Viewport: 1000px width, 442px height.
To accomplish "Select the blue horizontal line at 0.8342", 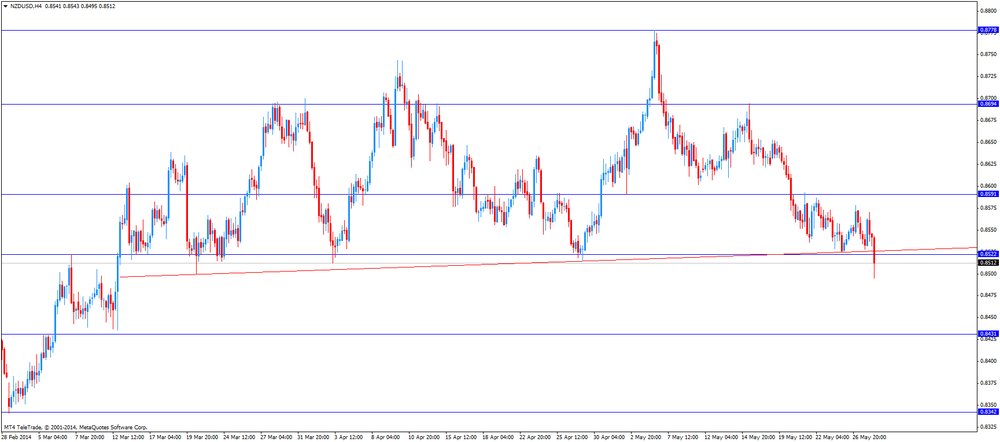I will pos(488,412).
